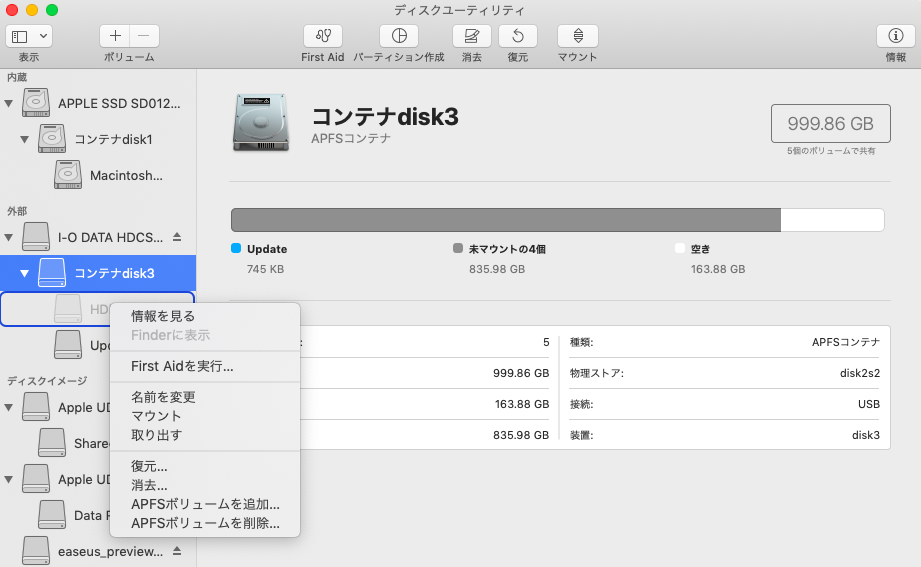This screenshot has height=567, width=921.
Task: Collapse the コンテナdisk1 tree node
Action: [x=25, y=139]
